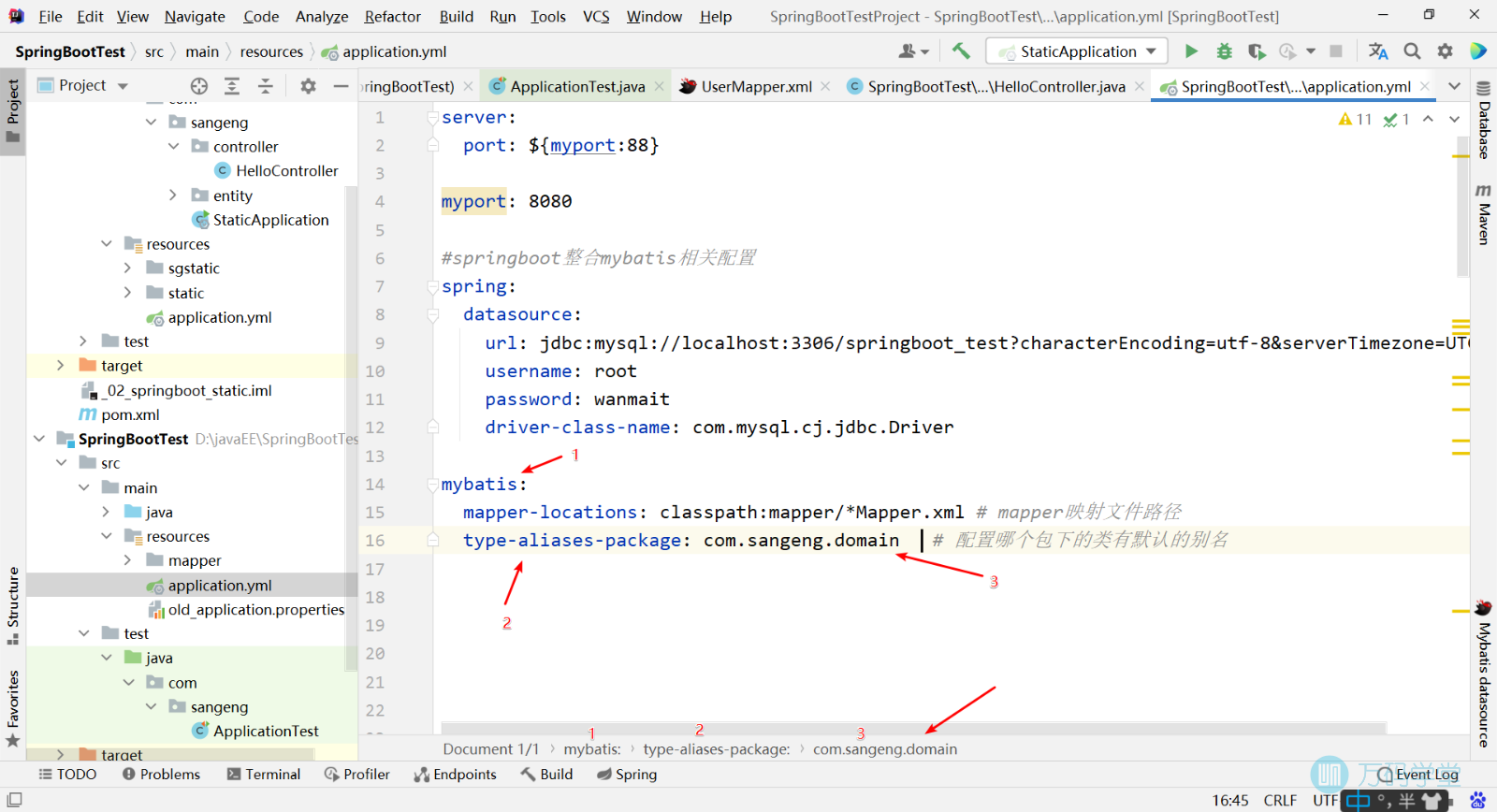Expand the entity package
This screenshot has height=812, width=1497.
(x=173, y=195)
